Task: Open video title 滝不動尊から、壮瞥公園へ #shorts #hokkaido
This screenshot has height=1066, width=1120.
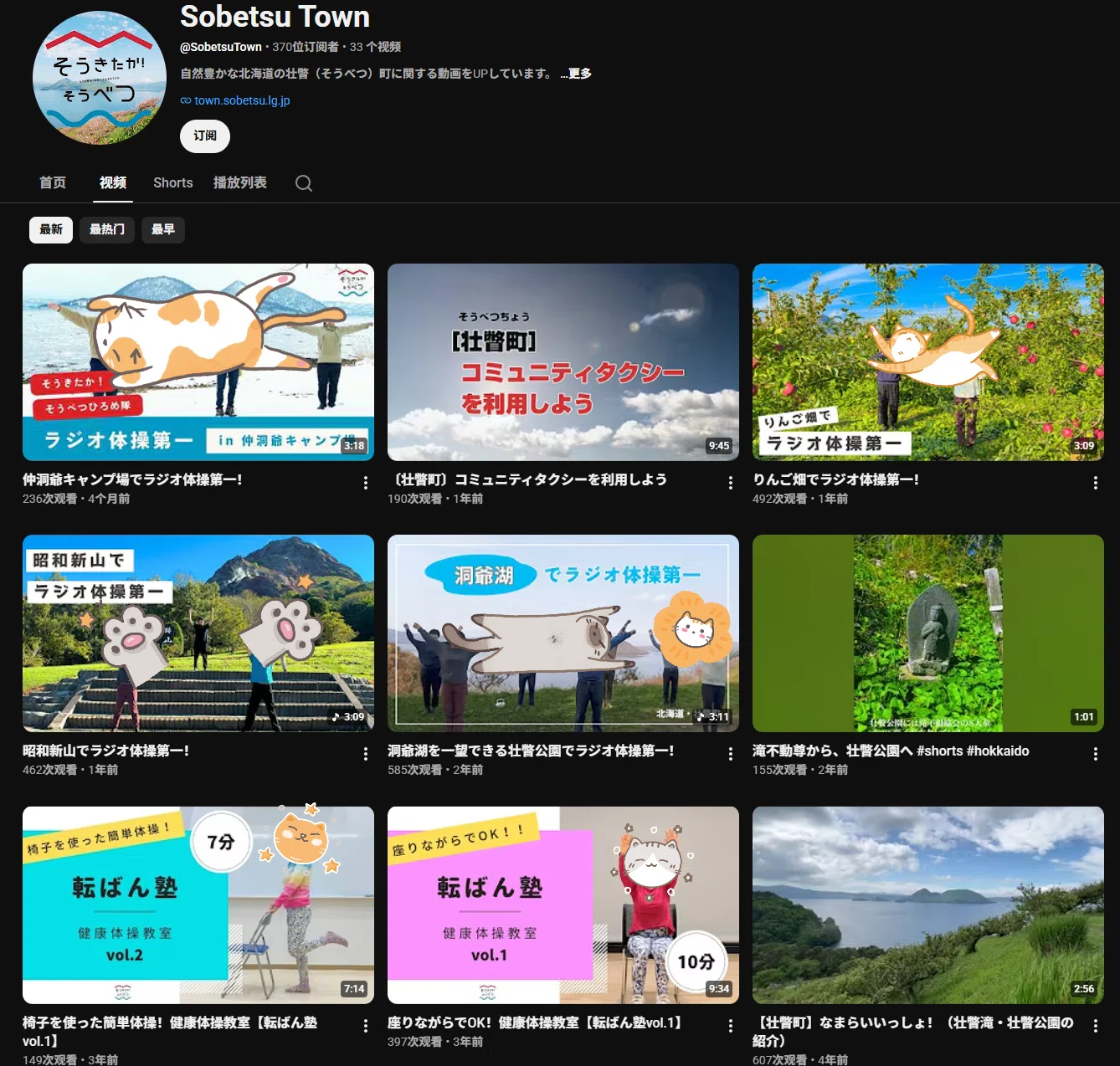Action: pyautogui.click(x=891, y=751)
